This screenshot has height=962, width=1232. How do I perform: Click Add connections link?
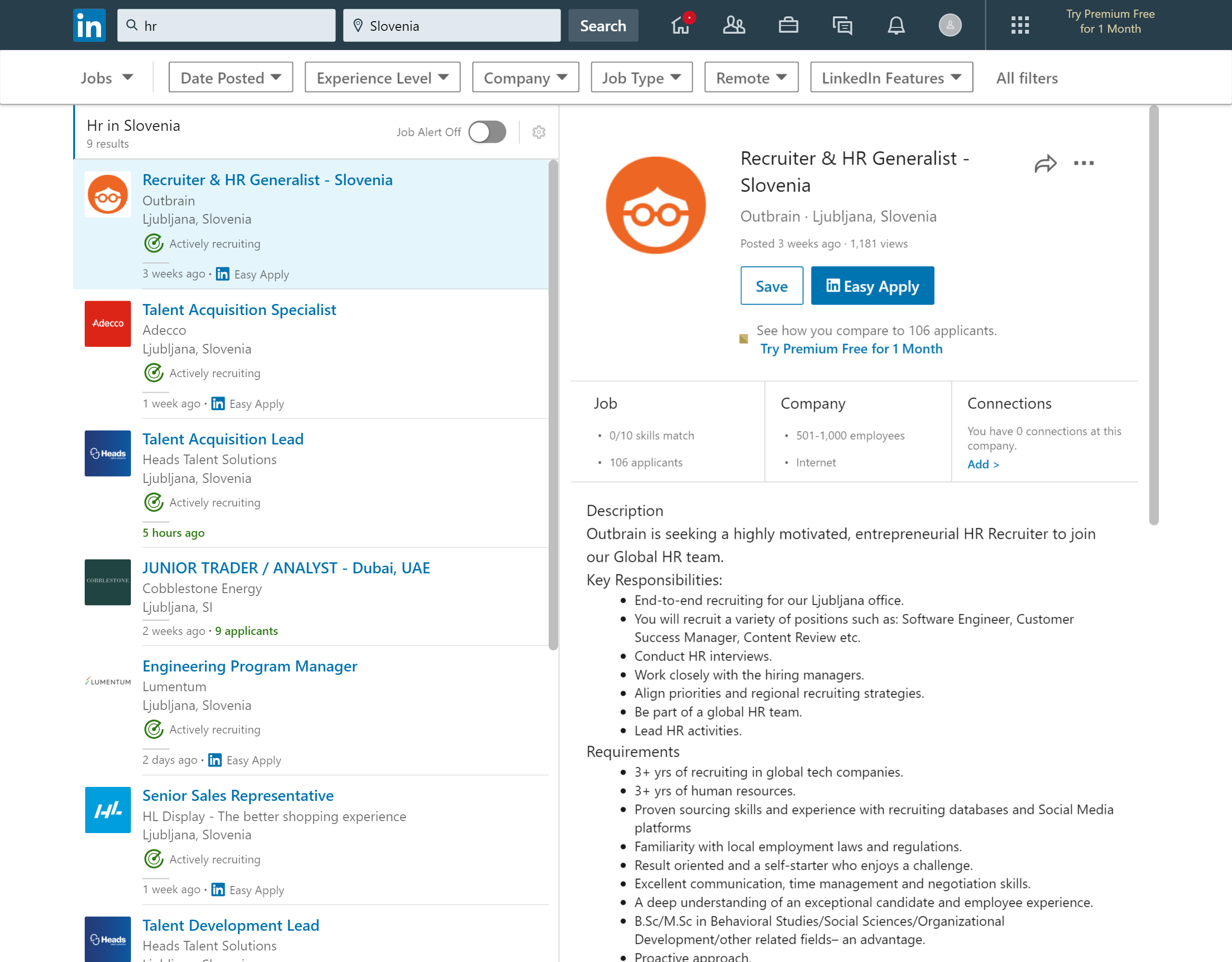pyautogui.click(x=983, y=464)
